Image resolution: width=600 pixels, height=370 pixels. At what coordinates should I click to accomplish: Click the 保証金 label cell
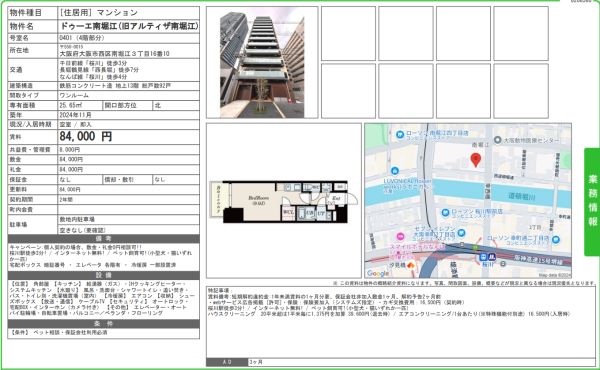pyautogui.click(x=33, y=179)
